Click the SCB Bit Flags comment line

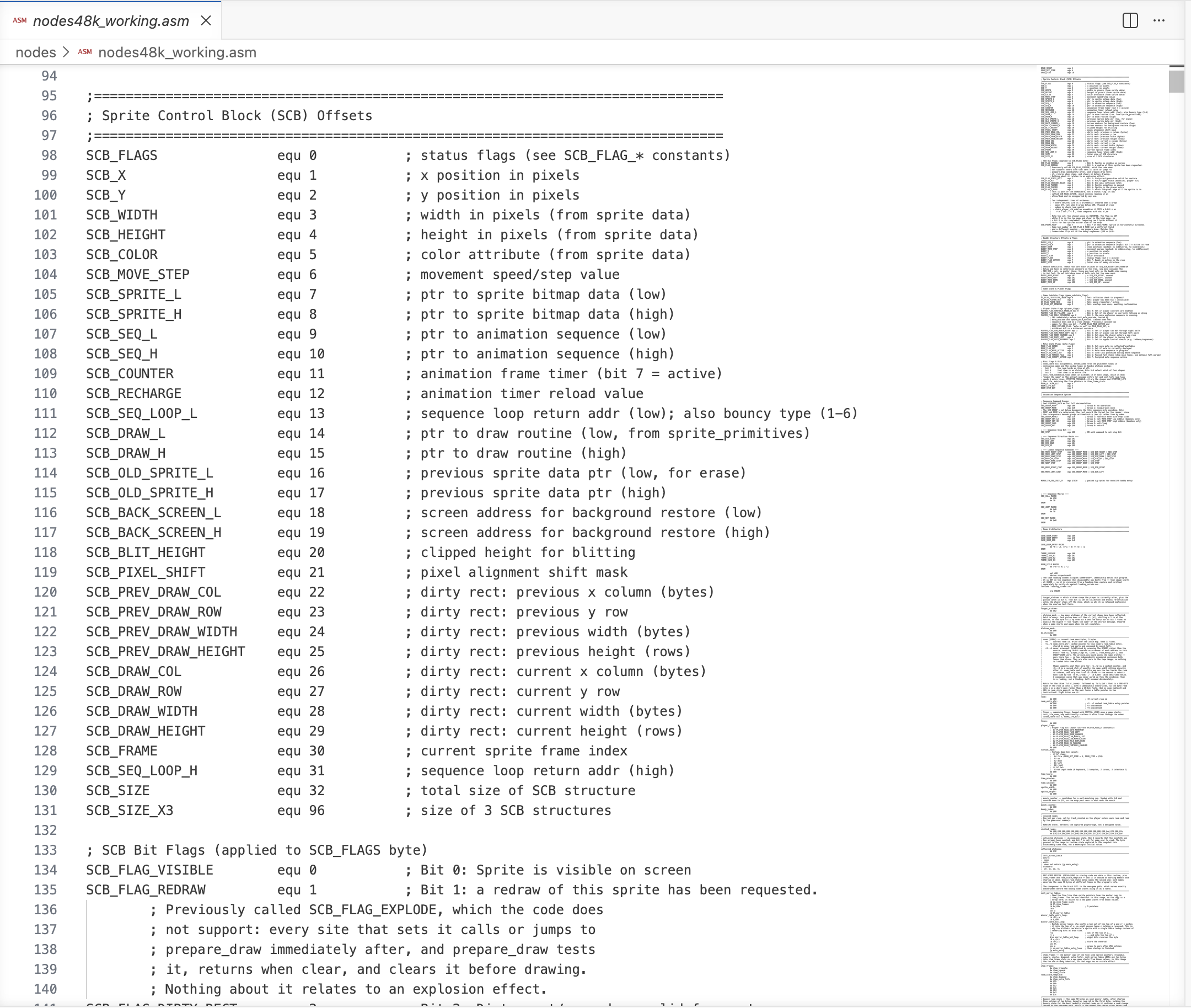coord(256,850)
